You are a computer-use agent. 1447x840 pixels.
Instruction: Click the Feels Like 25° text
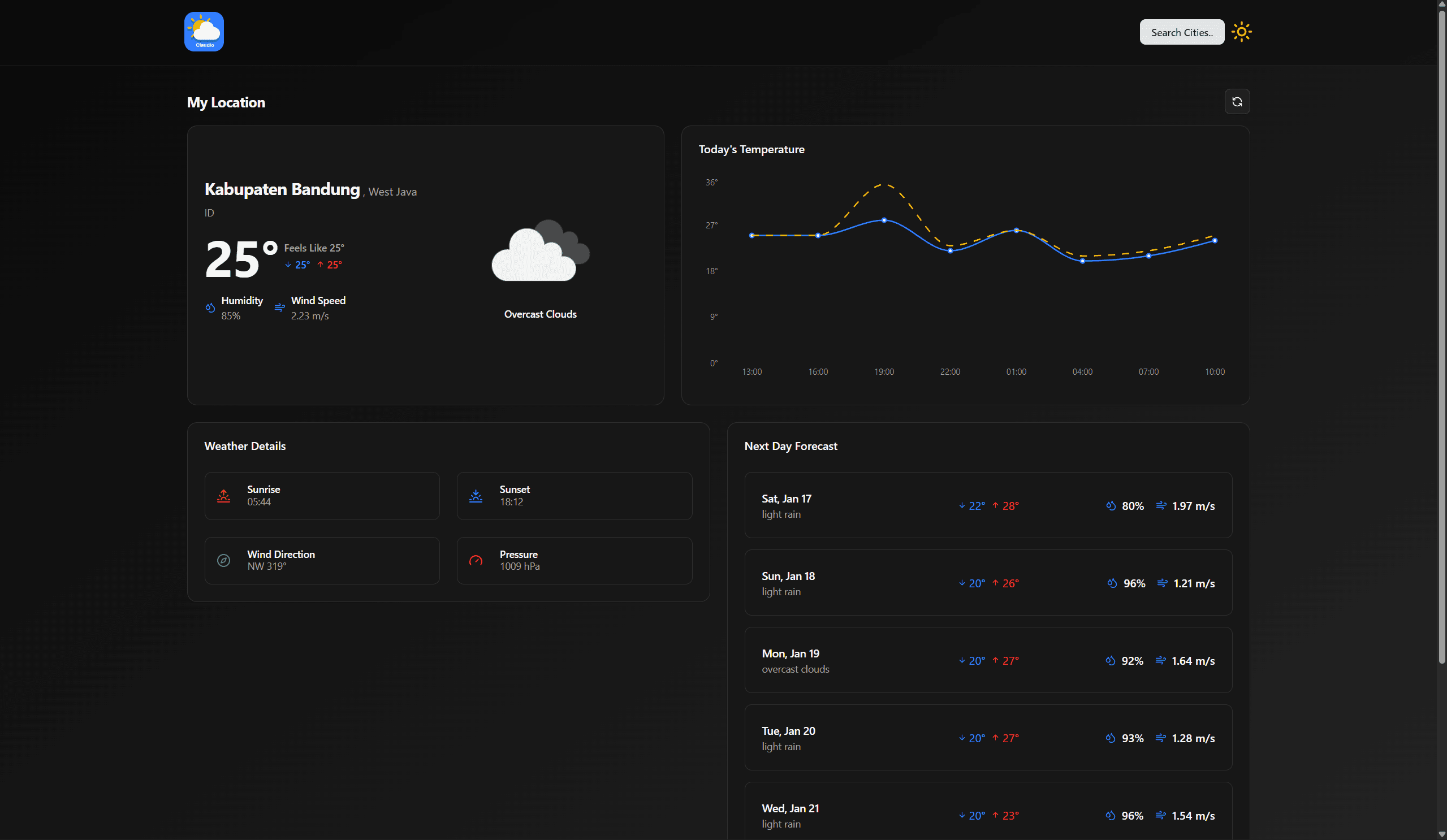[314, 248]
